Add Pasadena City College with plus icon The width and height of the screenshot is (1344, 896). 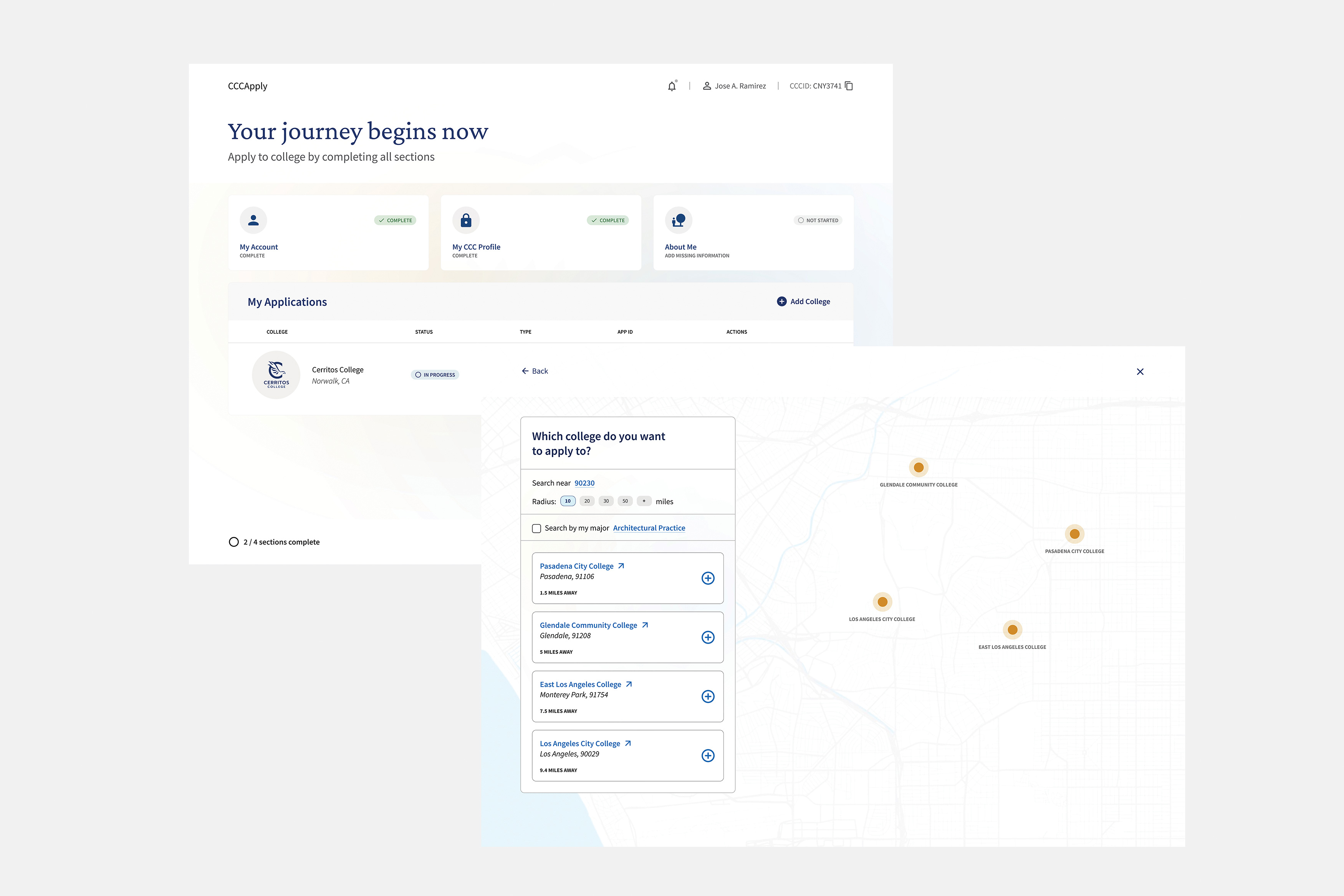[x=708, y=578]
